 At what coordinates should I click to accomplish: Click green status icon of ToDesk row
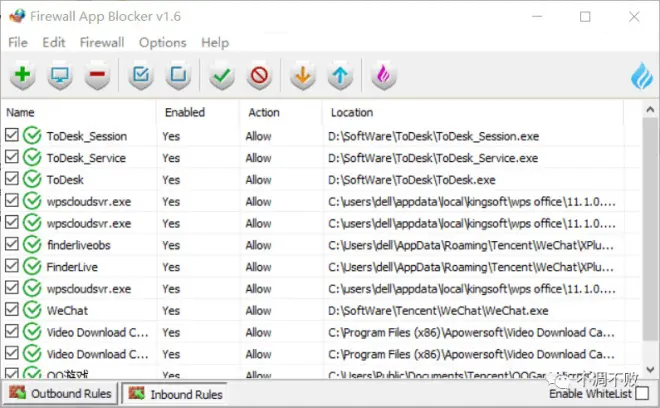[x=32, y=179]
